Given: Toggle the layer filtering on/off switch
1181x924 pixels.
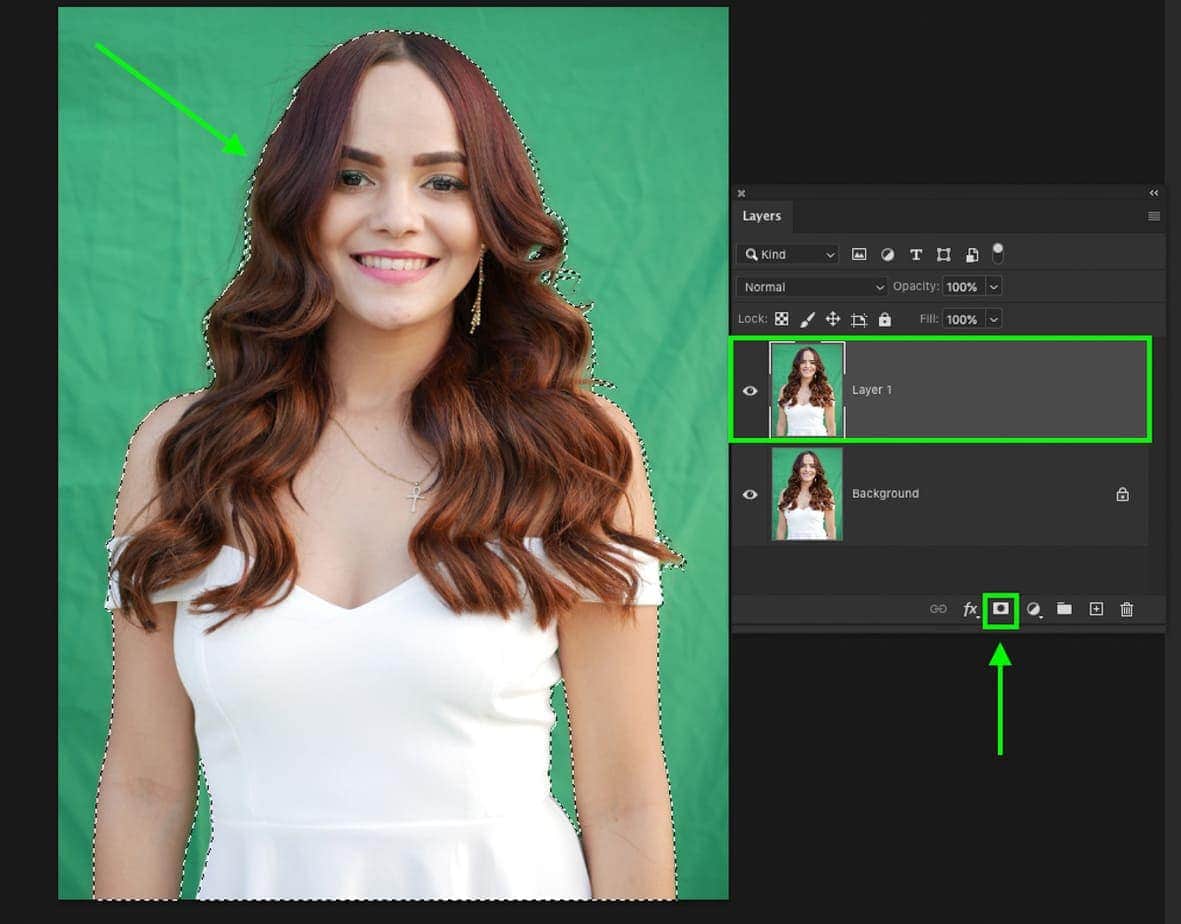Looking at the screenshot, I should coord(997,253).
